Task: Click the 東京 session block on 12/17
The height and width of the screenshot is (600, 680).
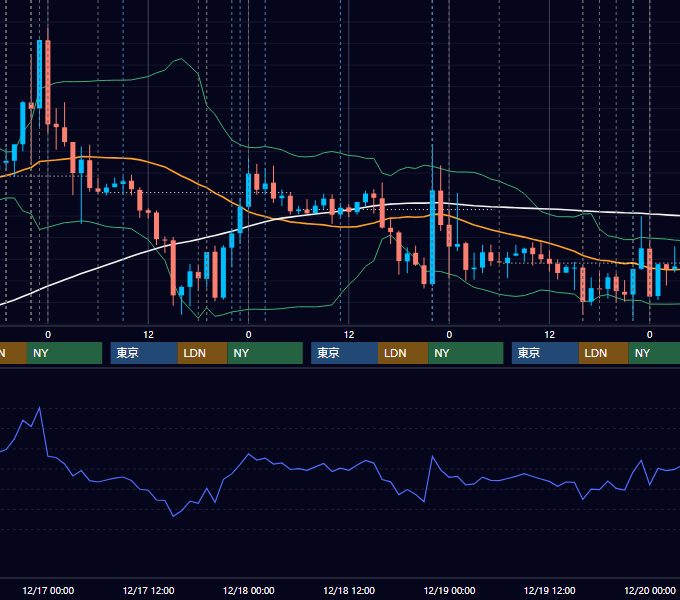Action: click(144, 353)
